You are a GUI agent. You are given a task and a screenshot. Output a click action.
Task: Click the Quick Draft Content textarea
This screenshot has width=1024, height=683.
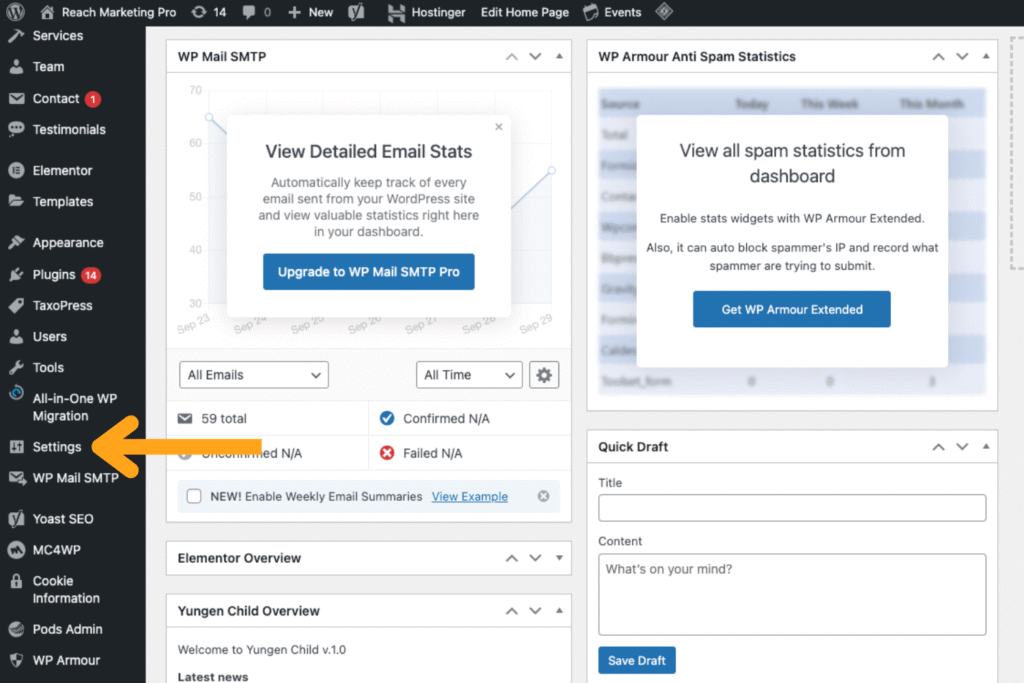pyautogui.click(x=792, y=594)
